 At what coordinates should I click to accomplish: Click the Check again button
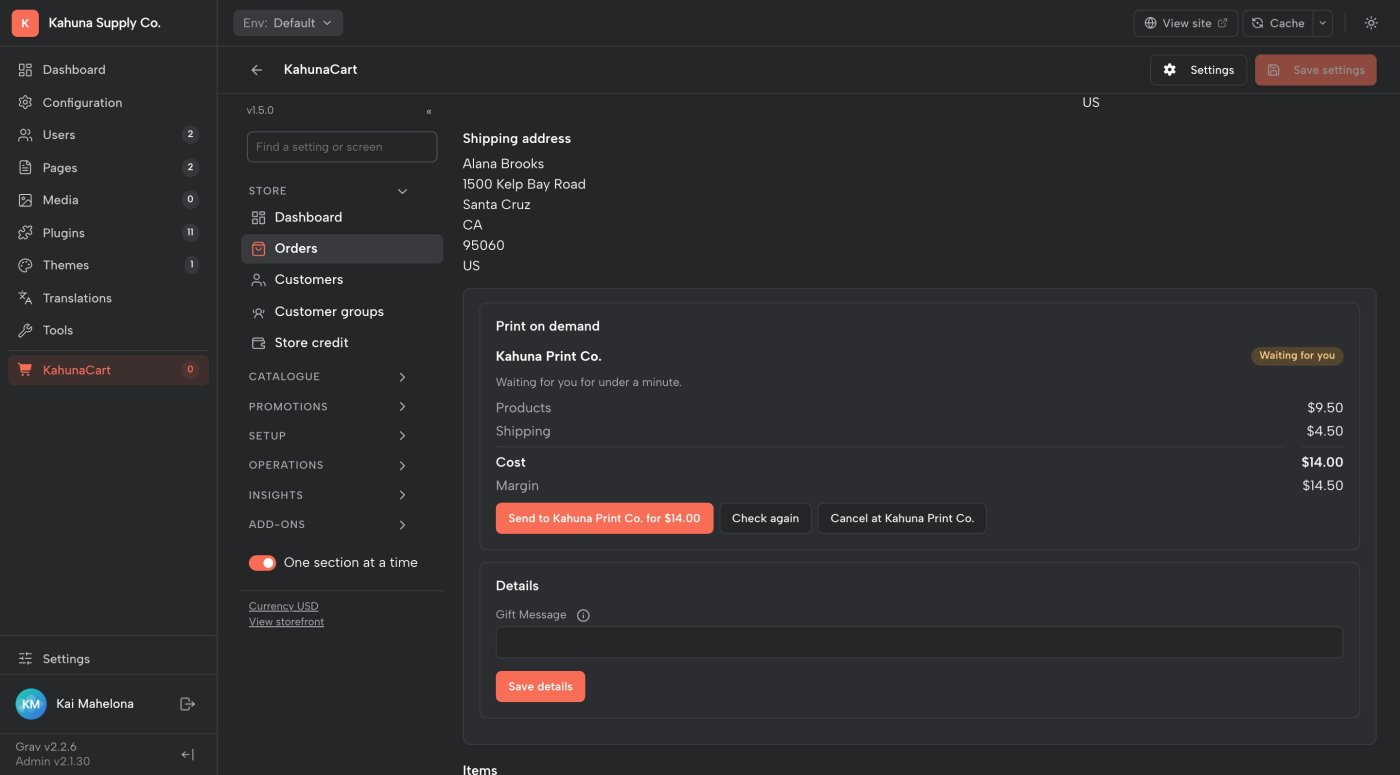coord(765,518)
